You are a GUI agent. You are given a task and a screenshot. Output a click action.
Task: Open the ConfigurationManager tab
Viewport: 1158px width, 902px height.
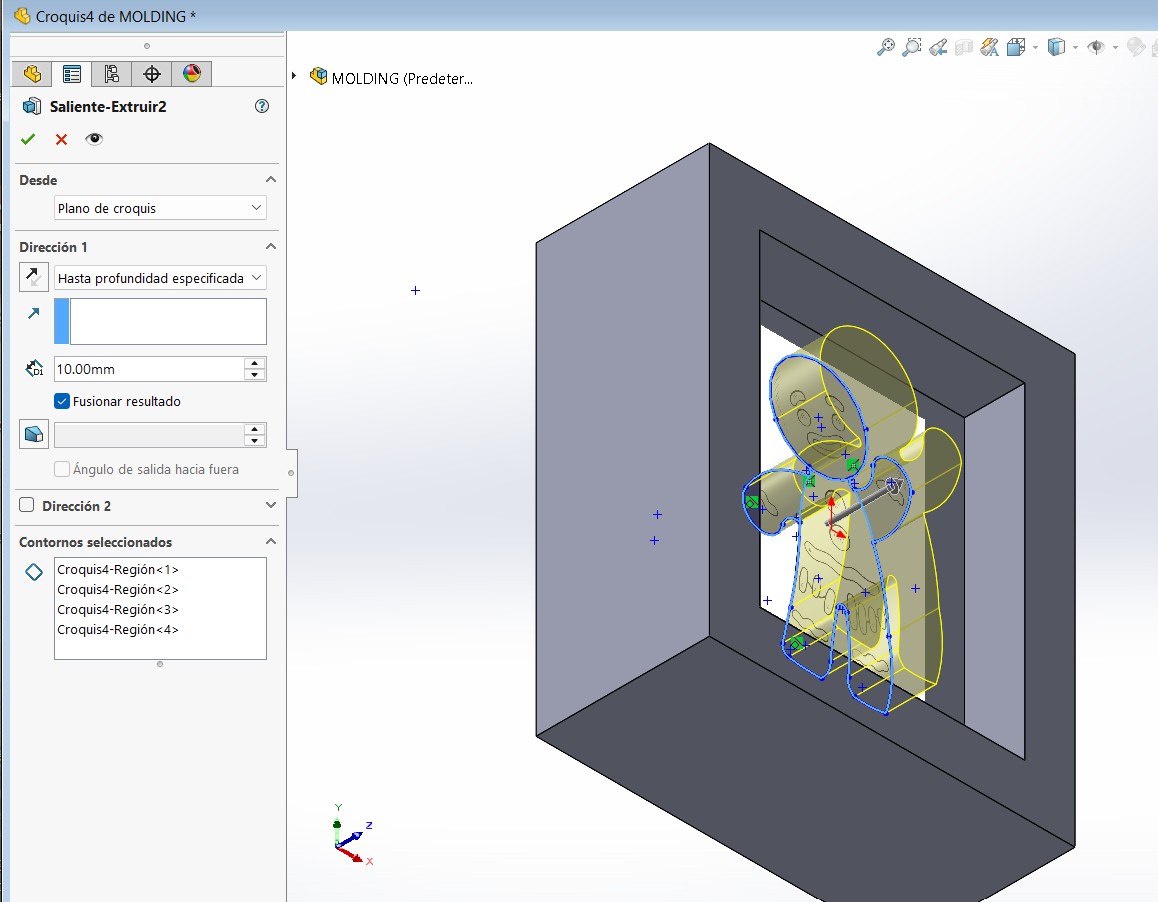pyautogui.click(x=112, y=74)
